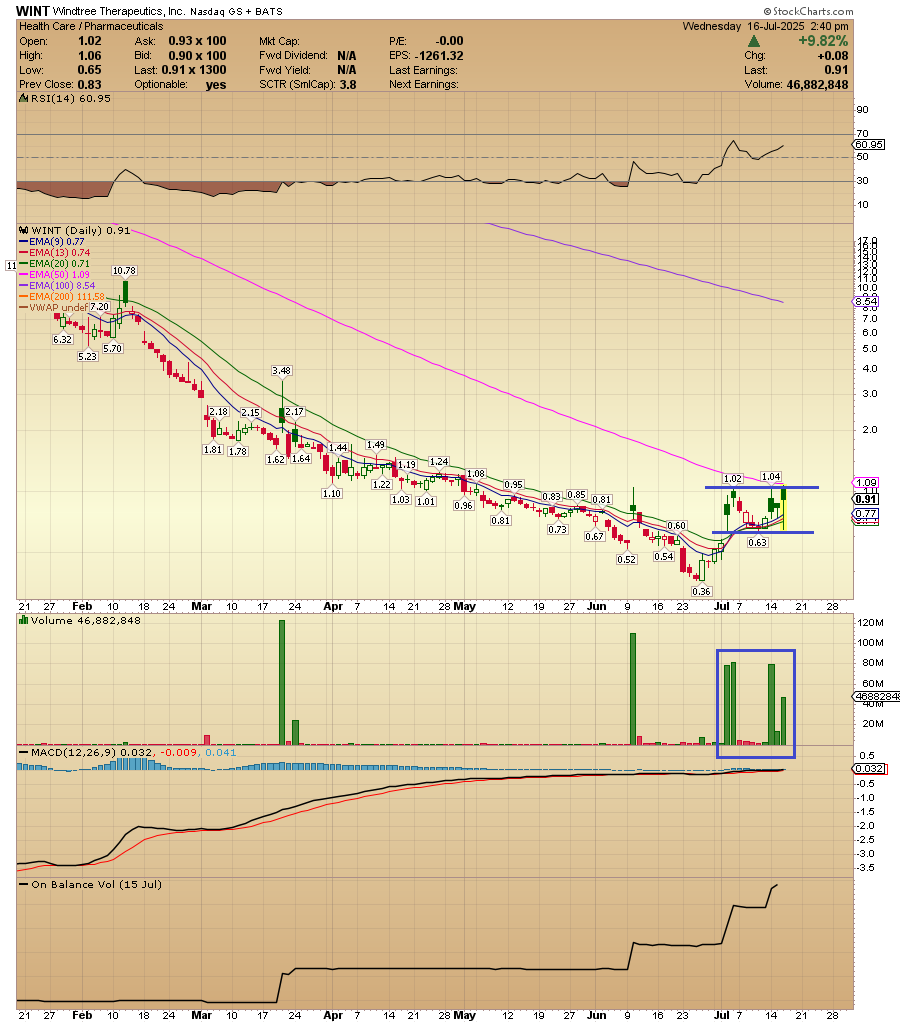The width and height of the screenshot is (900, 1023).
Task: Click the 0.36 low price label
Action: [x=702, y=592]
